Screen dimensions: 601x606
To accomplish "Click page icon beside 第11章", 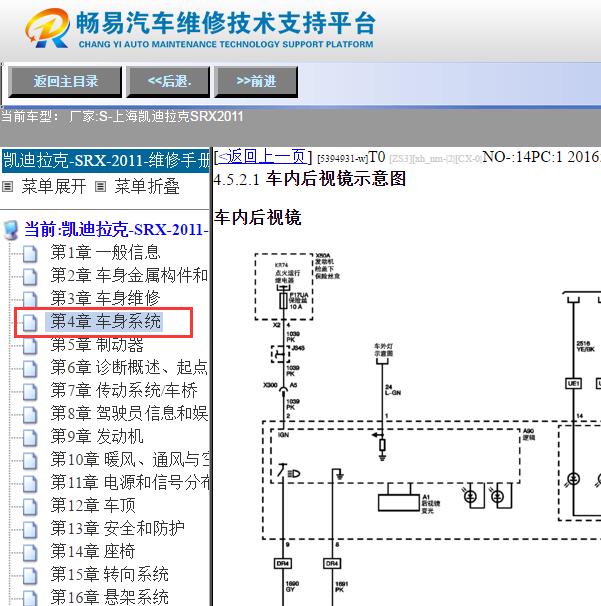I will tap(30, 483).
